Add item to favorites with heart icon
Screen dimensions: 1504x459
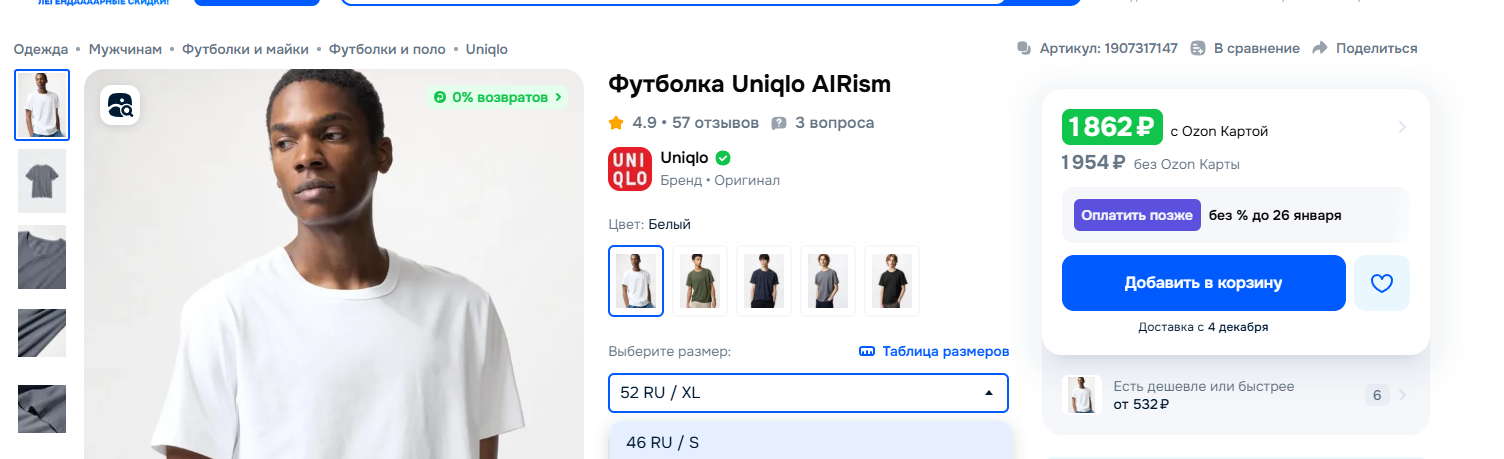coord(1381,283)
